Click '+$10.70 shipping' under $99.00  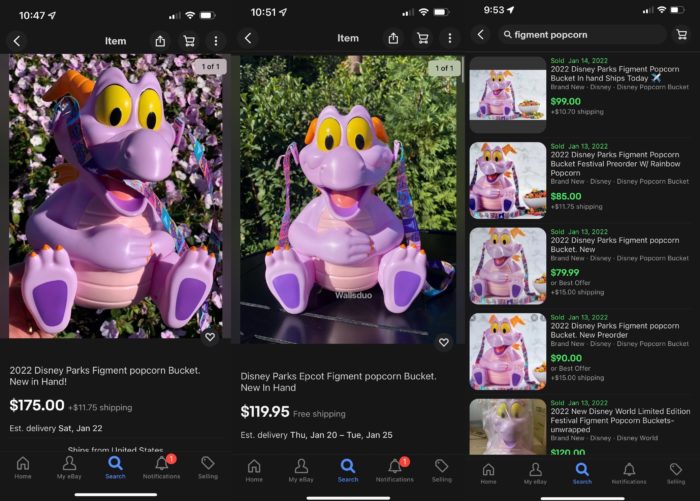click(x=577, y=112)
